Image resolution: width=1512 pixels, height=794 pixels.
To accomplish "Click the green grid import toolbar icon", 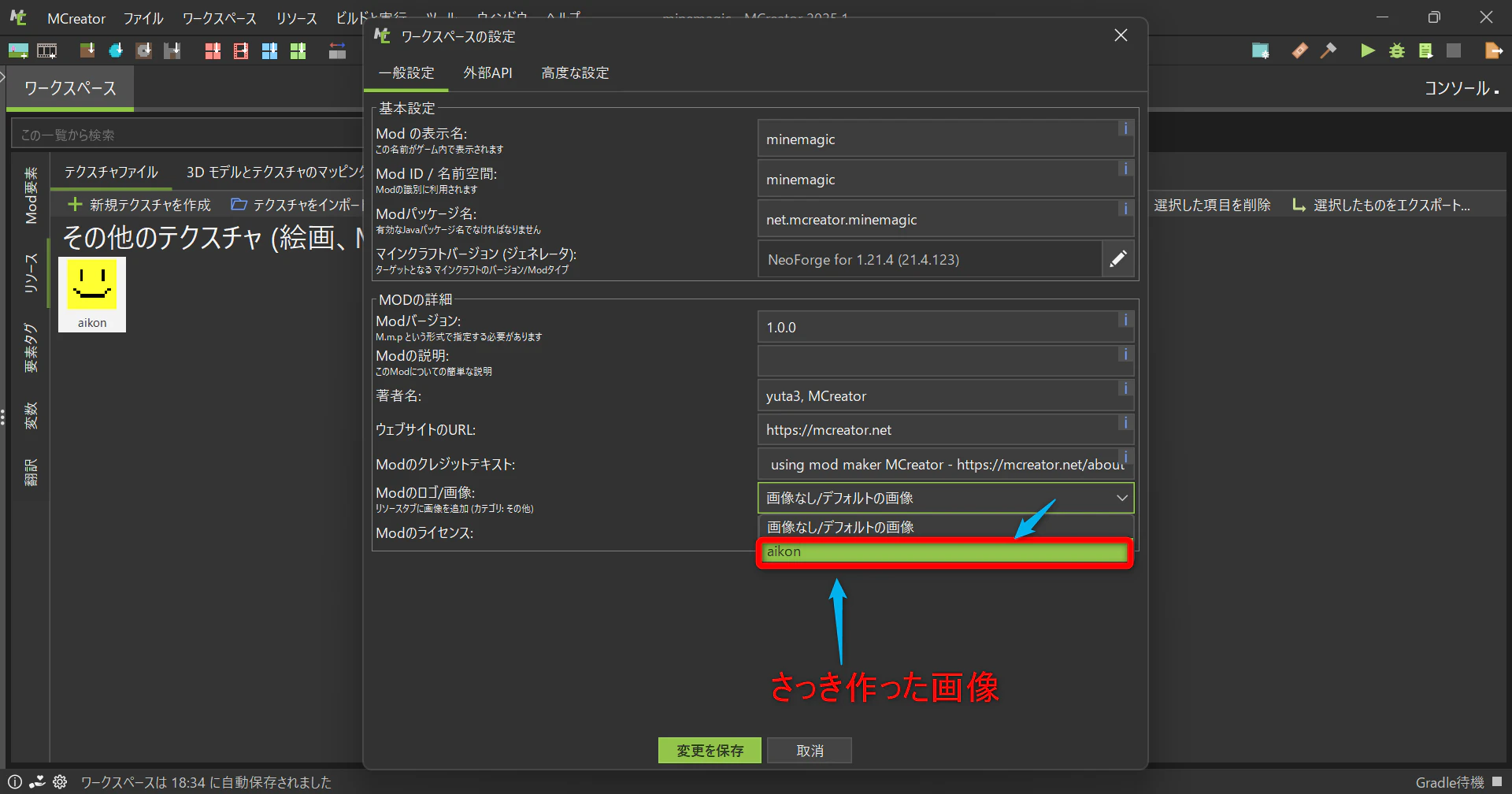I will point(298,51).
